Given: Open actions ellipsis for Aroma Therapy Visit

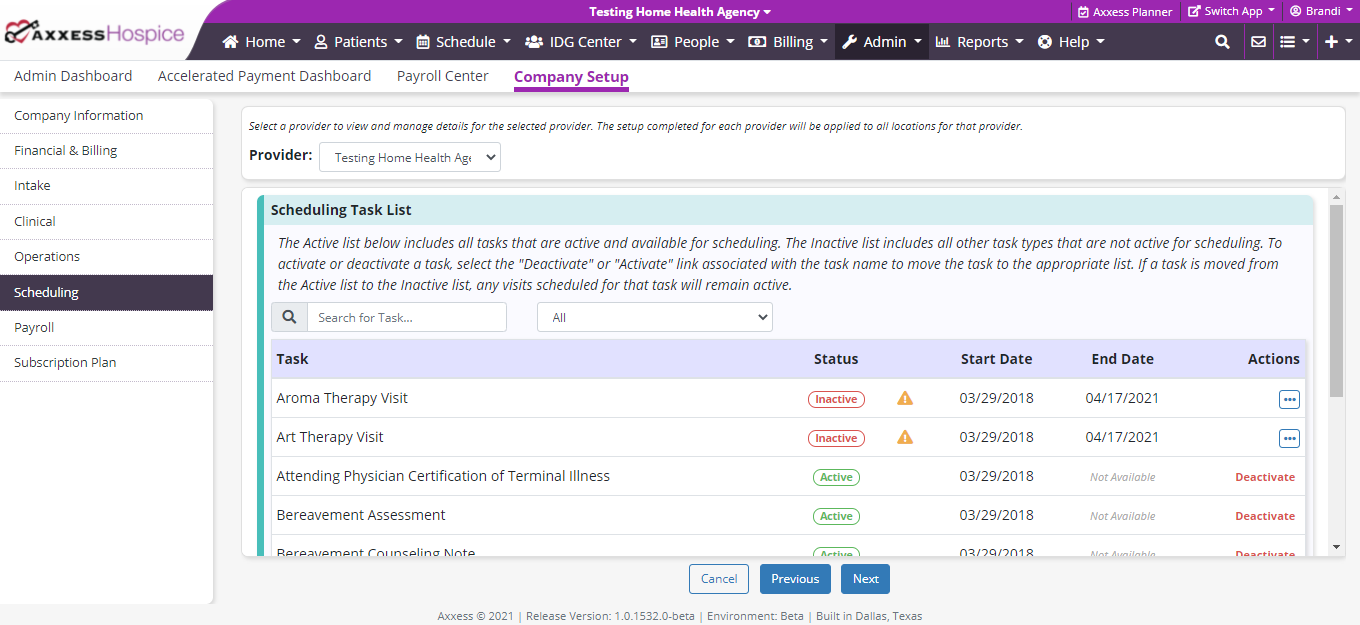Looking at the screenshot, I should tap(1289, 399).
